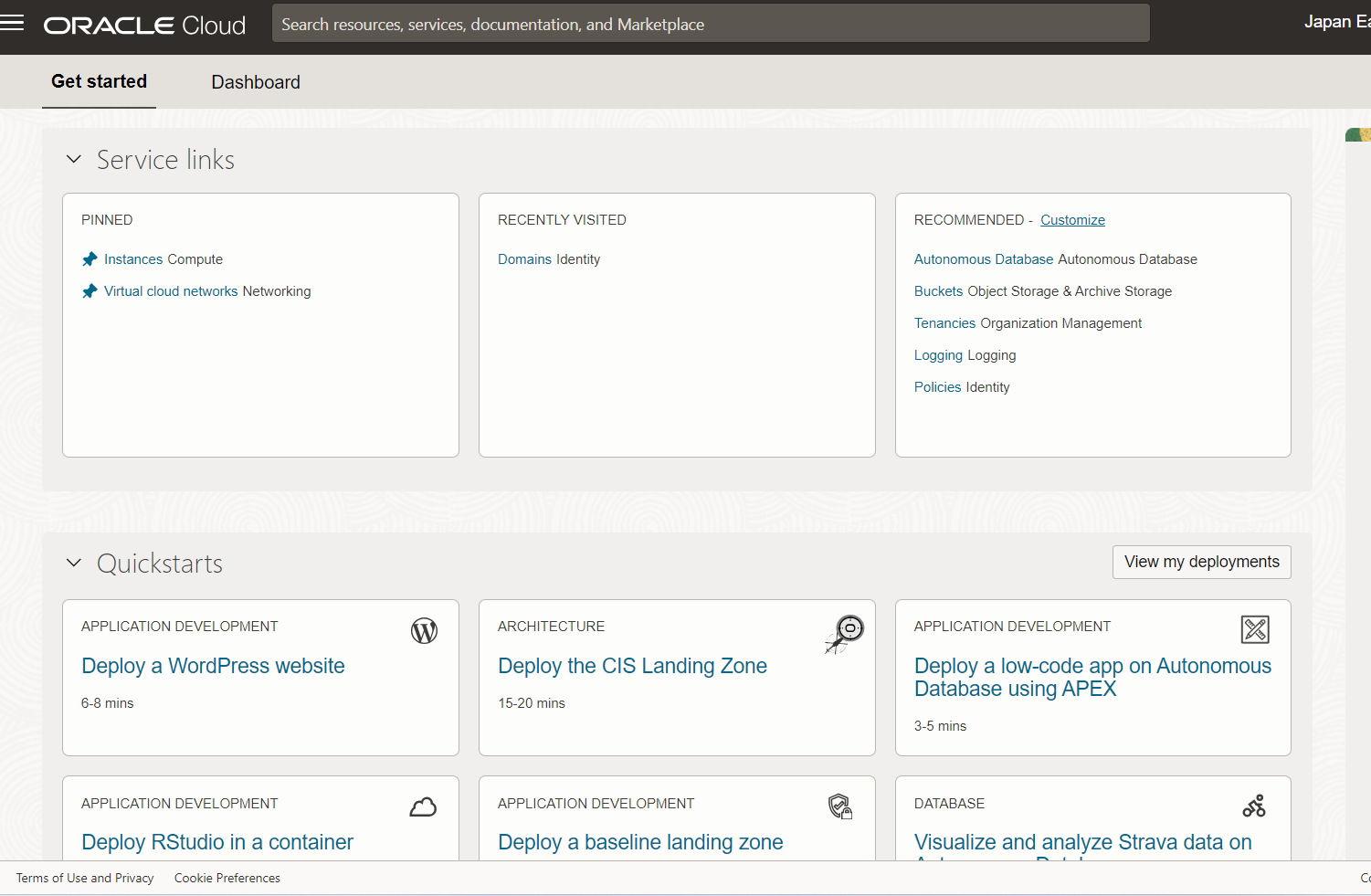Switch to the Get started tab
This screenshot has height=896, width=1371.
(x=99, y=81)
